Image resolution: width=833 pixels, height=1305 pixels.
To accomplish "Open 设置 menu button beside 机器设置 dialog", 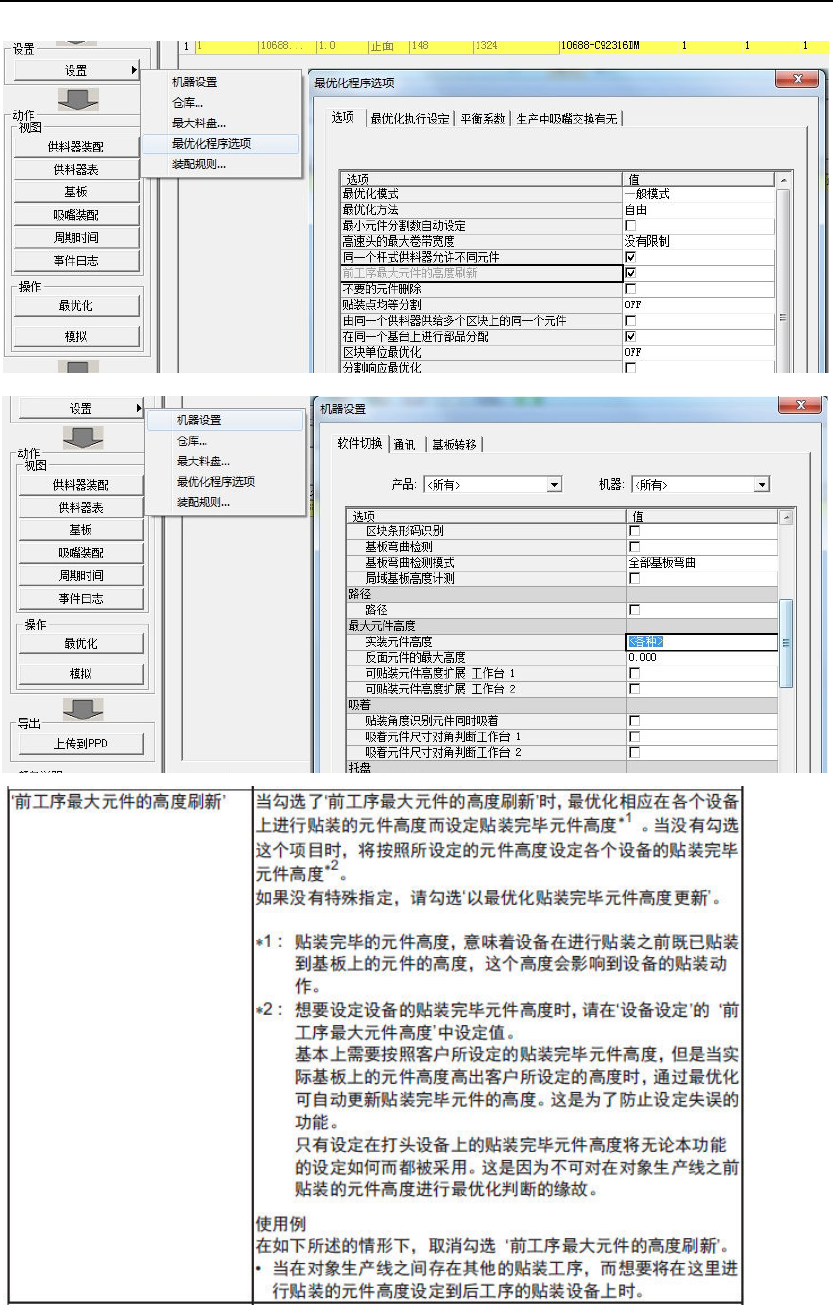I will tap(80, 408).
